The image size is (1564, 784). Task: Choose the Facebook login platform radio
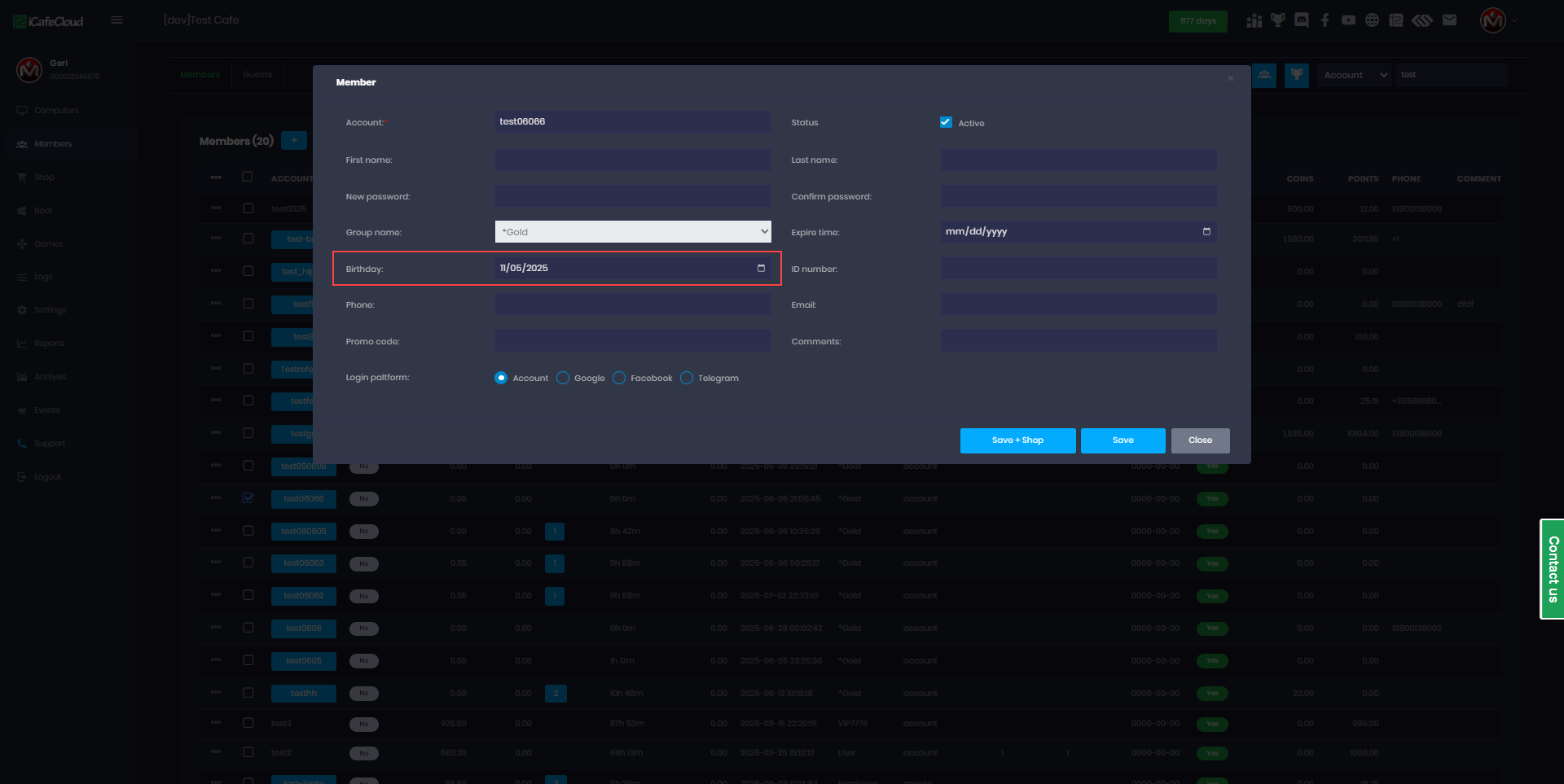coord(619,378)
